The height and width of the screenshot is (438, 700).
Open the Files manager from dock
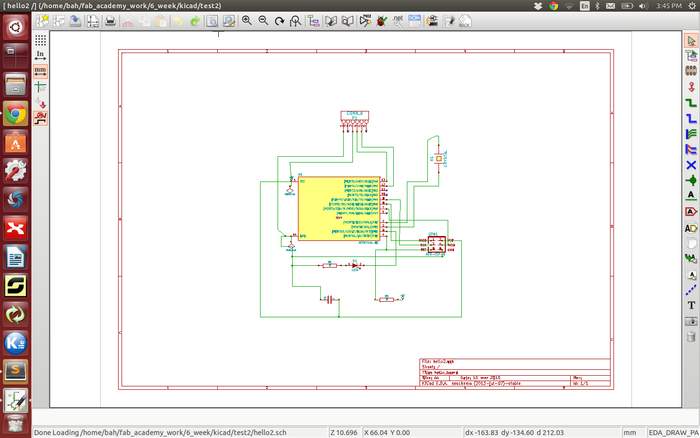pos(16,85)
